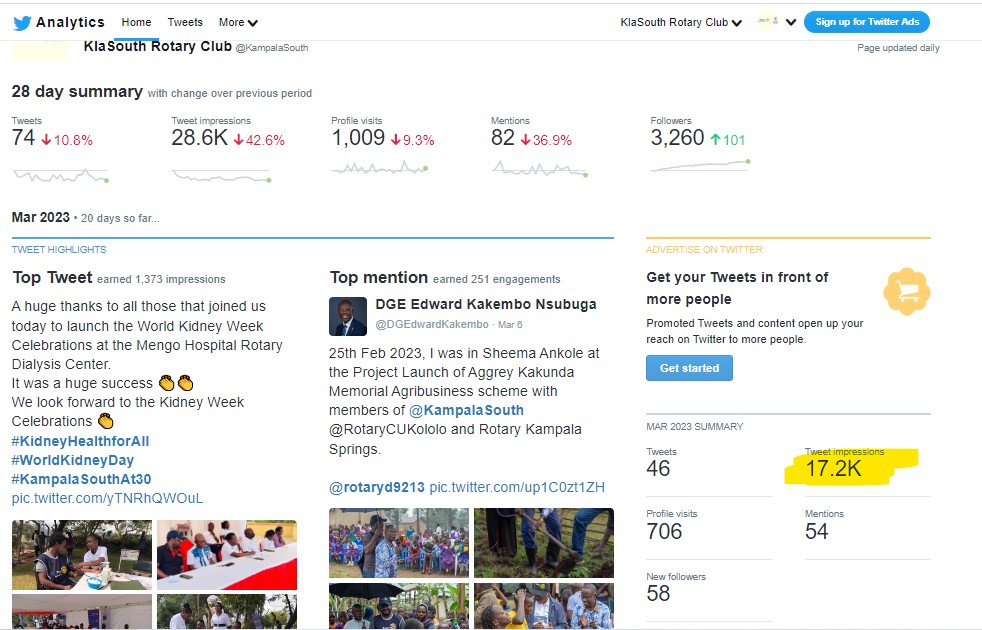The image size is (982, 630).
Task: Click the 17.2K tweet impressions figure
Action: pyautogui.click(x=834, y=468)
